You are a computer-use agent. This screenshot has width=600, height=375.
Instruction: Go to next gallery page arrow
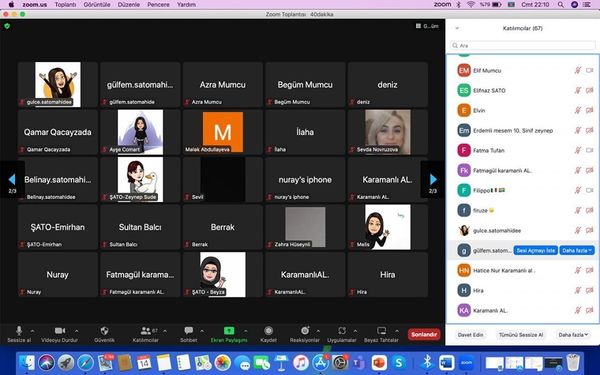tap(433, 179)
